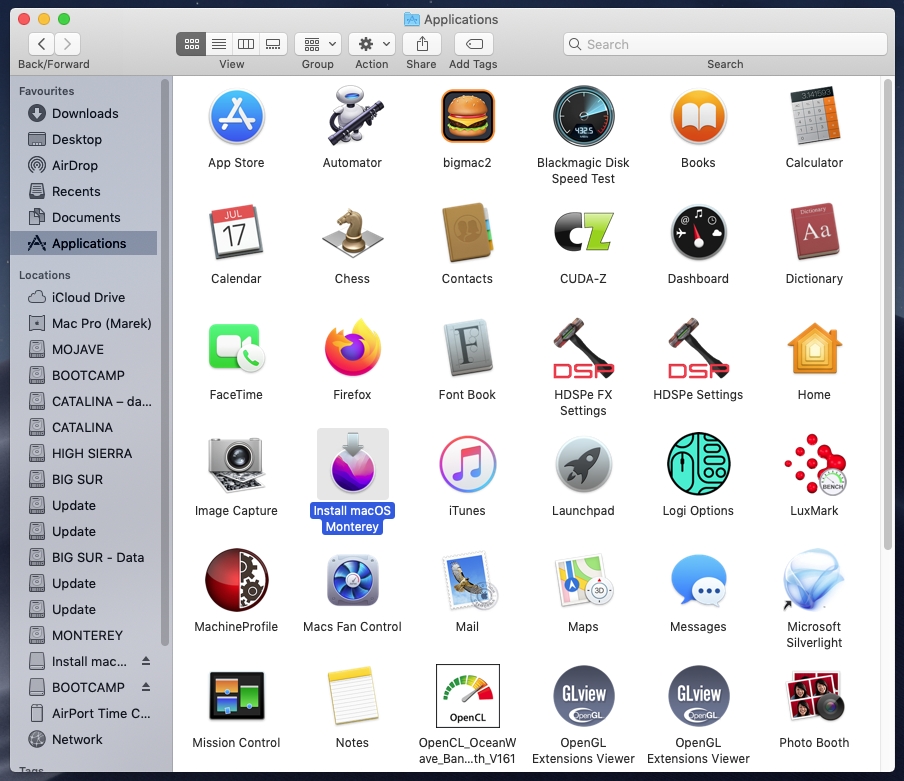
Task: Select the LuxMark app icon
Action: click(814, 464)
